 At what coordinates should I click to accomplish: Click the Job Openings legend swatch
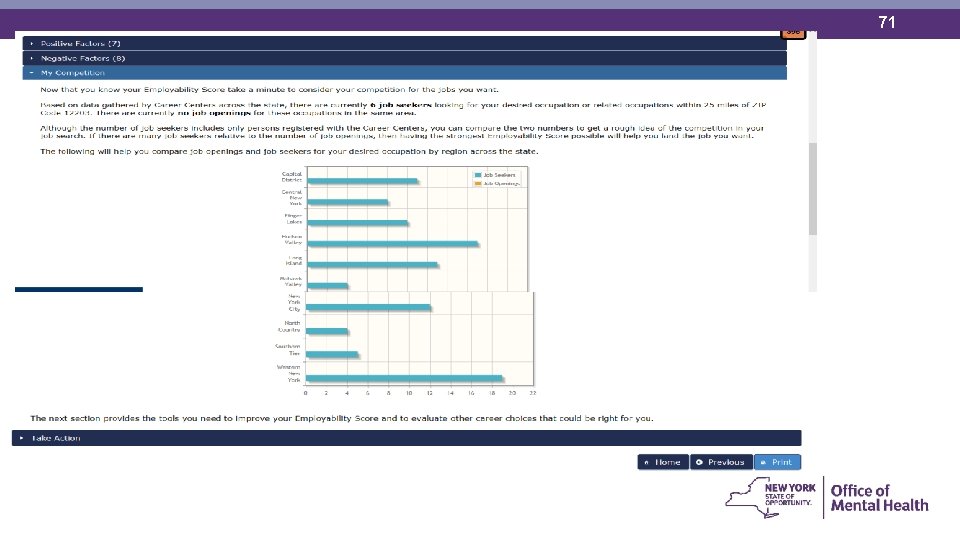(x=478, y=184)
